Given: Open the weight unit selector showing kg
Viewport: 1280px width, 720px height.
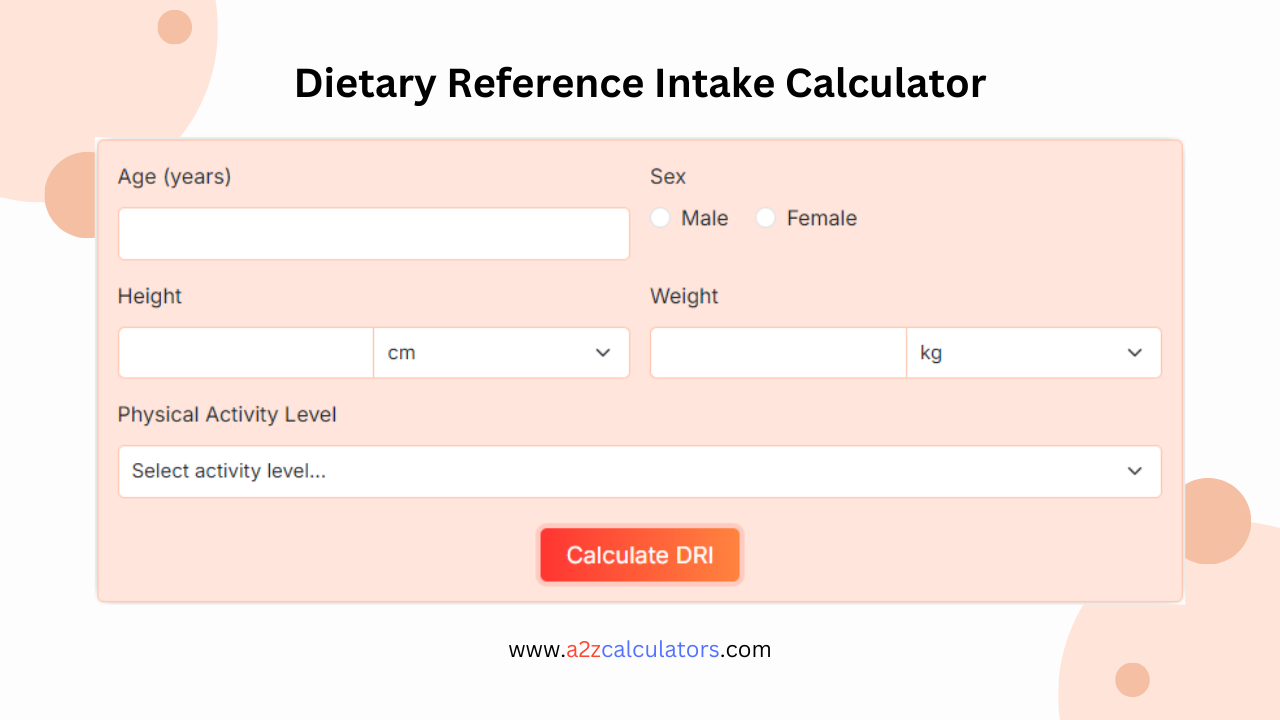Looking at the screenshot, I should pos(1034,353).
